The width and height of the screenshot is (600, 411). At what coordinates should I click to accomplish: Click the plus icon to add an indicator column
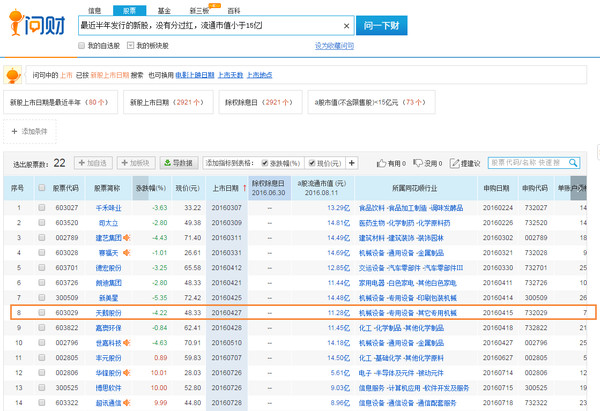coord(352,163)
